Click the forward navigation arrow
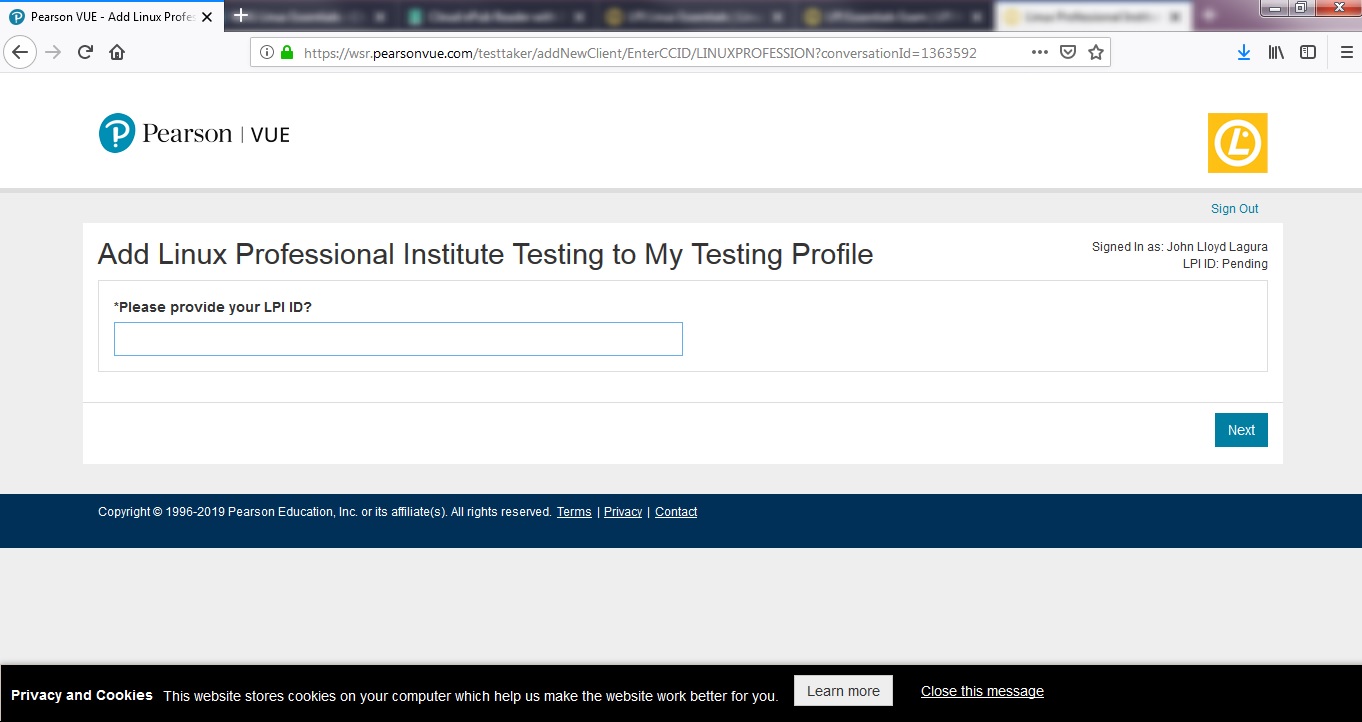 53,53
